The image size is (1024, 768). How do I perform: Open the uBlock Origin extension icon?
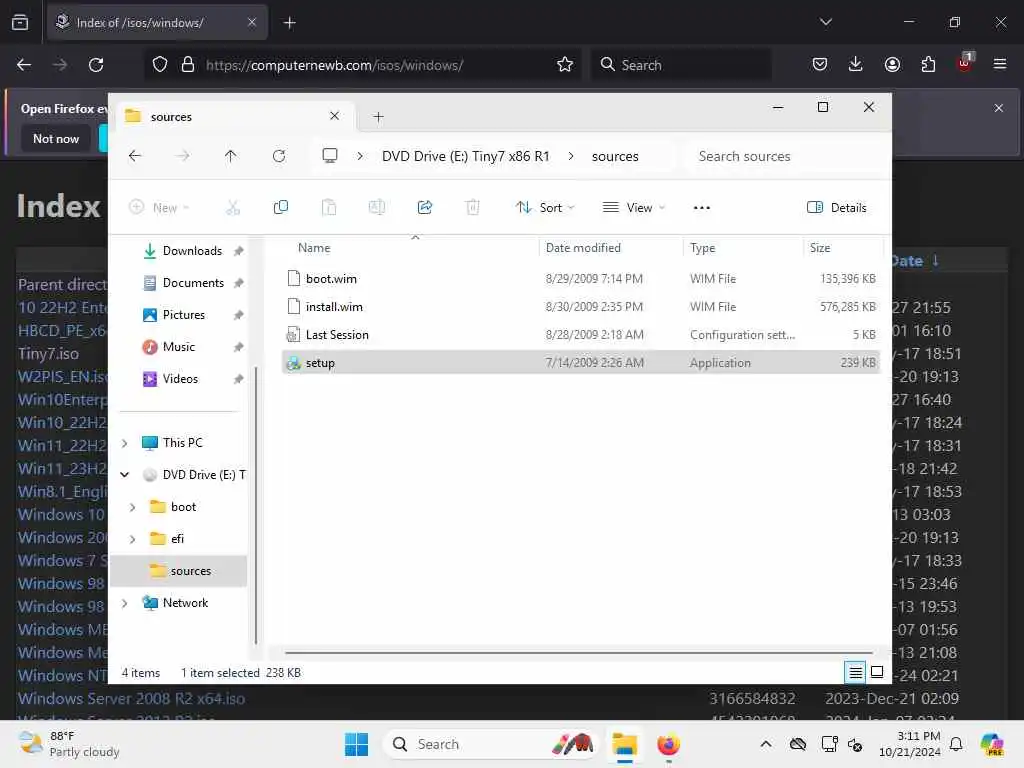coord(965,63)
